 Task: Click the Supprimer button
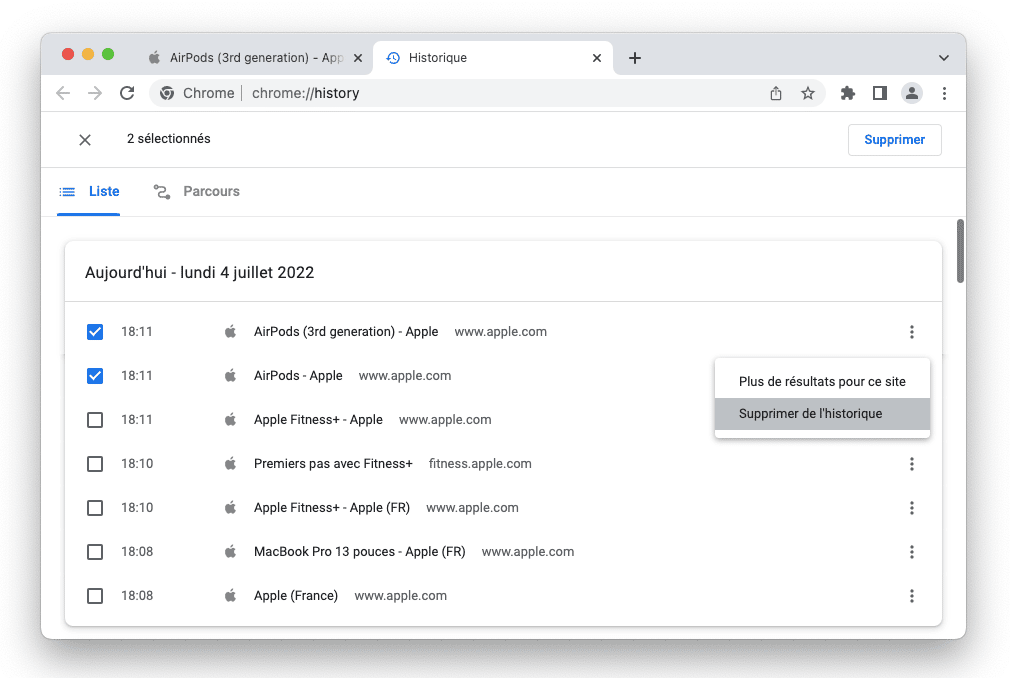click(x=894, y=140)
